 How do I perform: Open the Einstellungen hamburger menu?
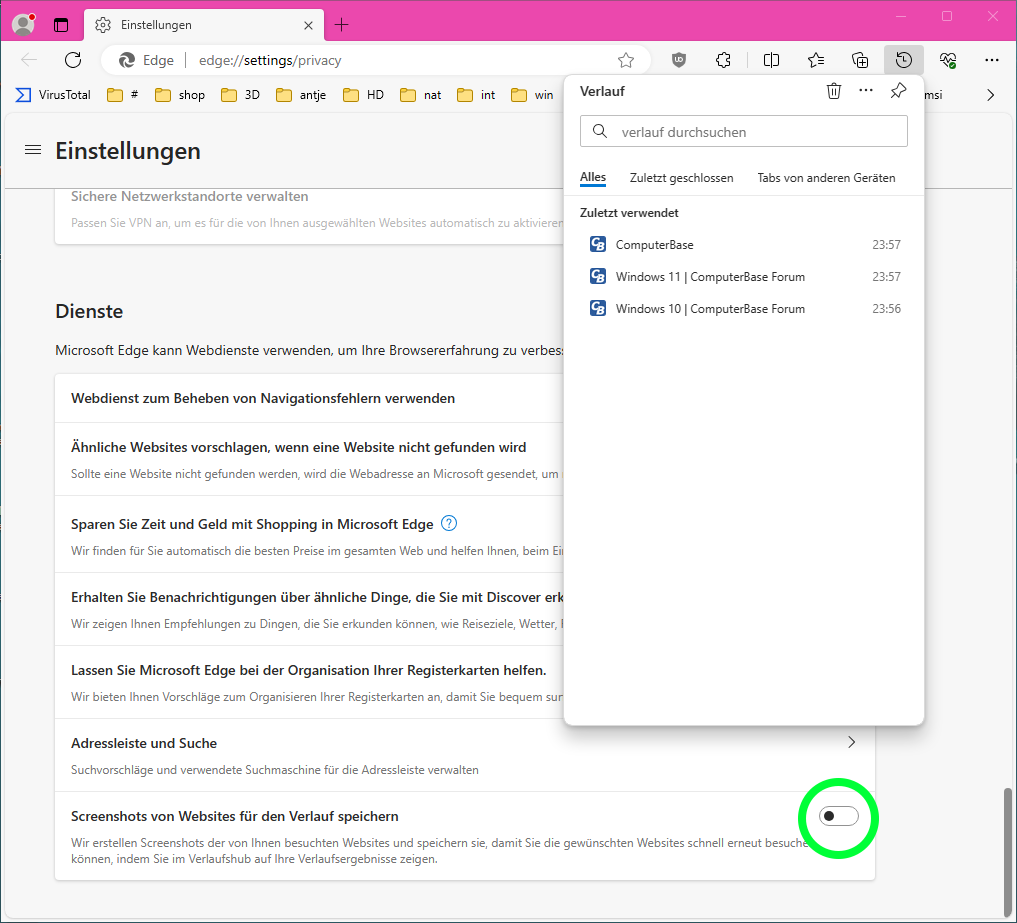32,150
